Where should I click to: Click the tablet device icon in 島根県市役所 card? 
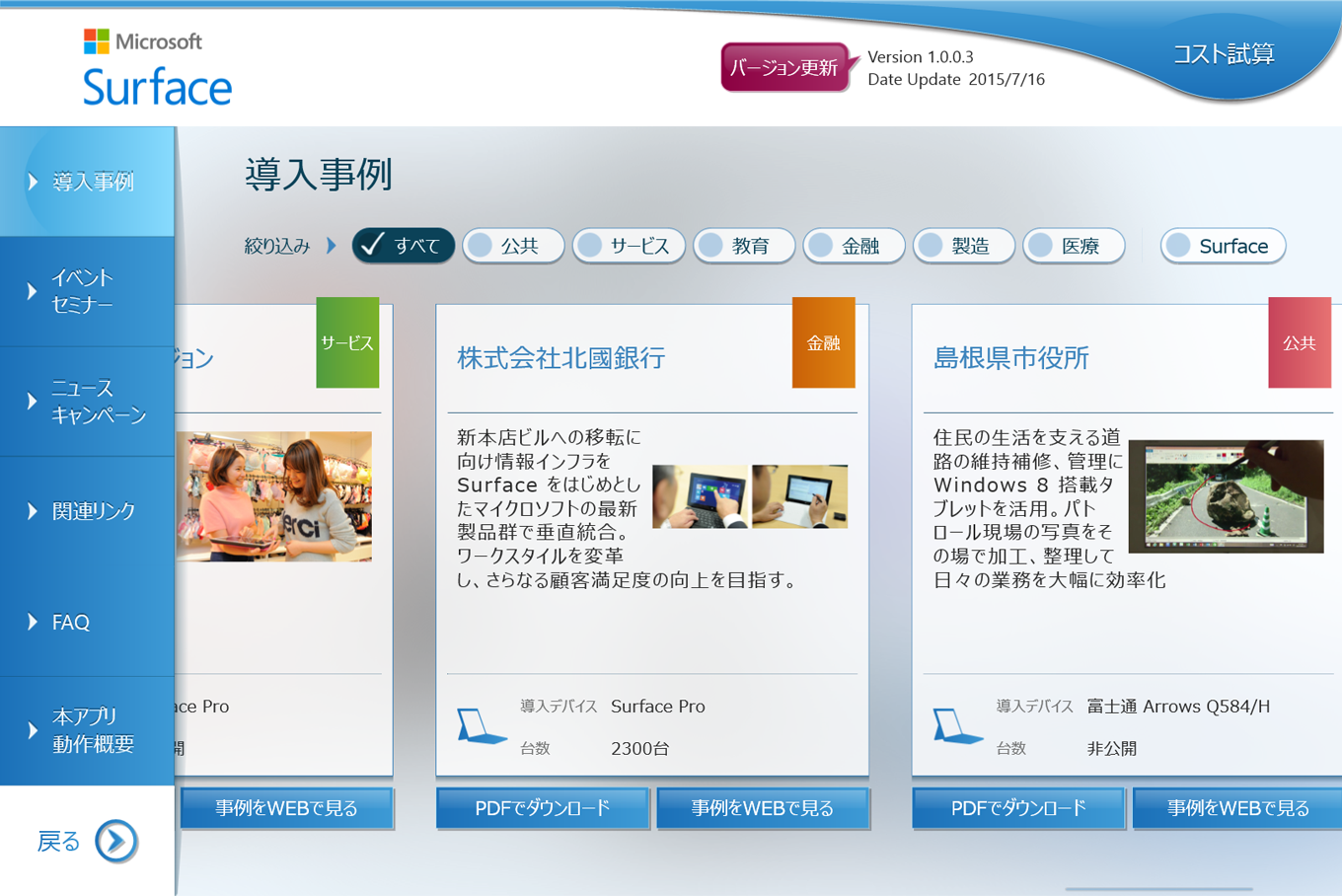click(x=957, y=727)
